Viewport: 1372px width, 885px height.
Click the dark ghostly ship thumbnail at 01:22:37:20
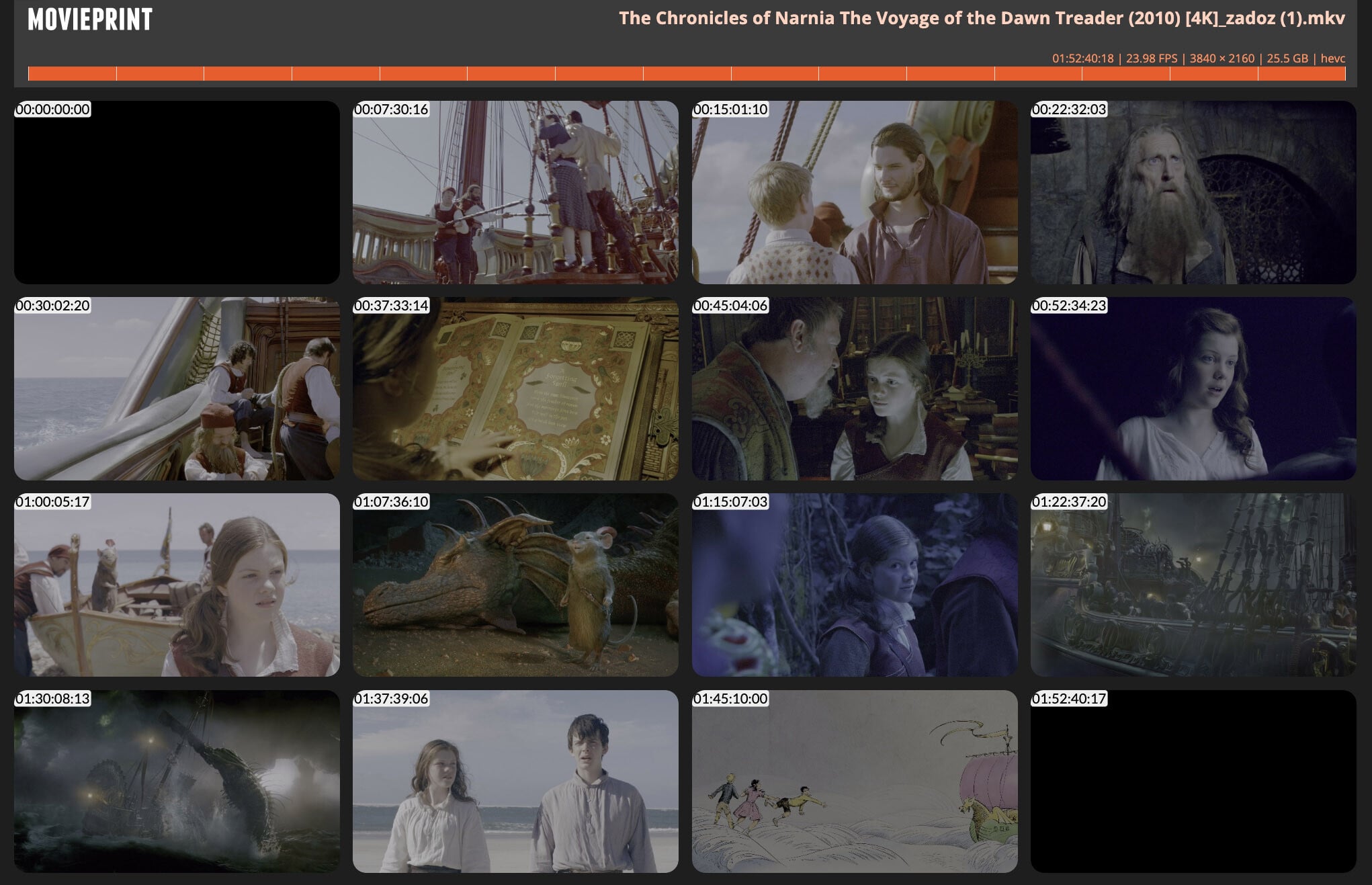1193,585
